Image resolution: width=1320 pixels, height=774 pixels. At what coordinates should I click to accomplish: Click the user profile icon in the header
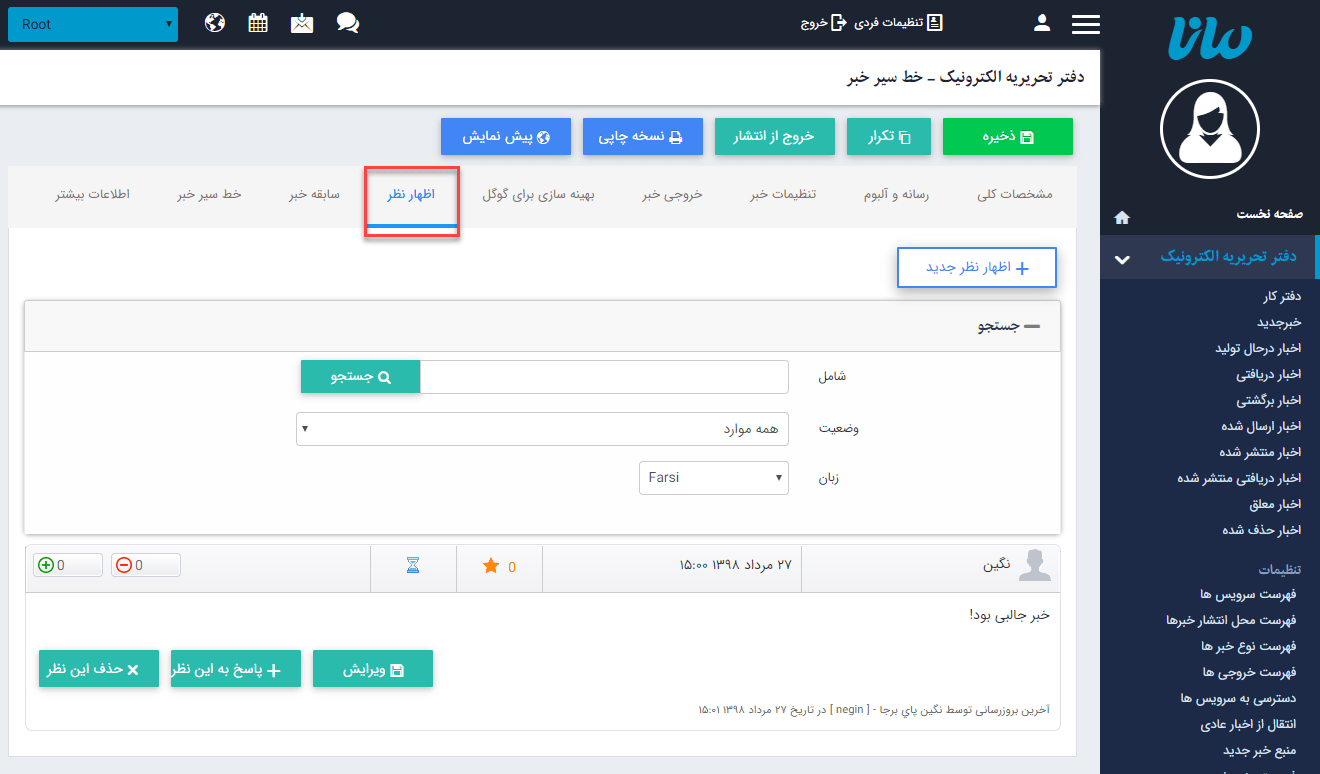(1042, 22)
